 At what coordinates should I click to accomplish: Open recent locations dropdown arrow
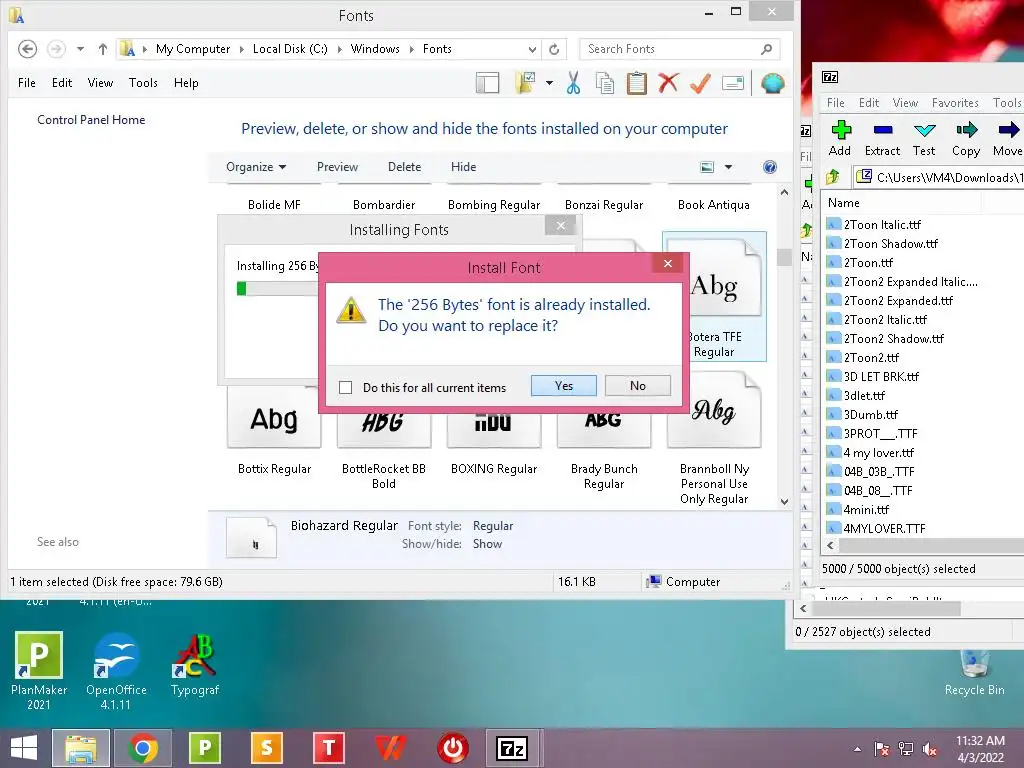[80, 49]
